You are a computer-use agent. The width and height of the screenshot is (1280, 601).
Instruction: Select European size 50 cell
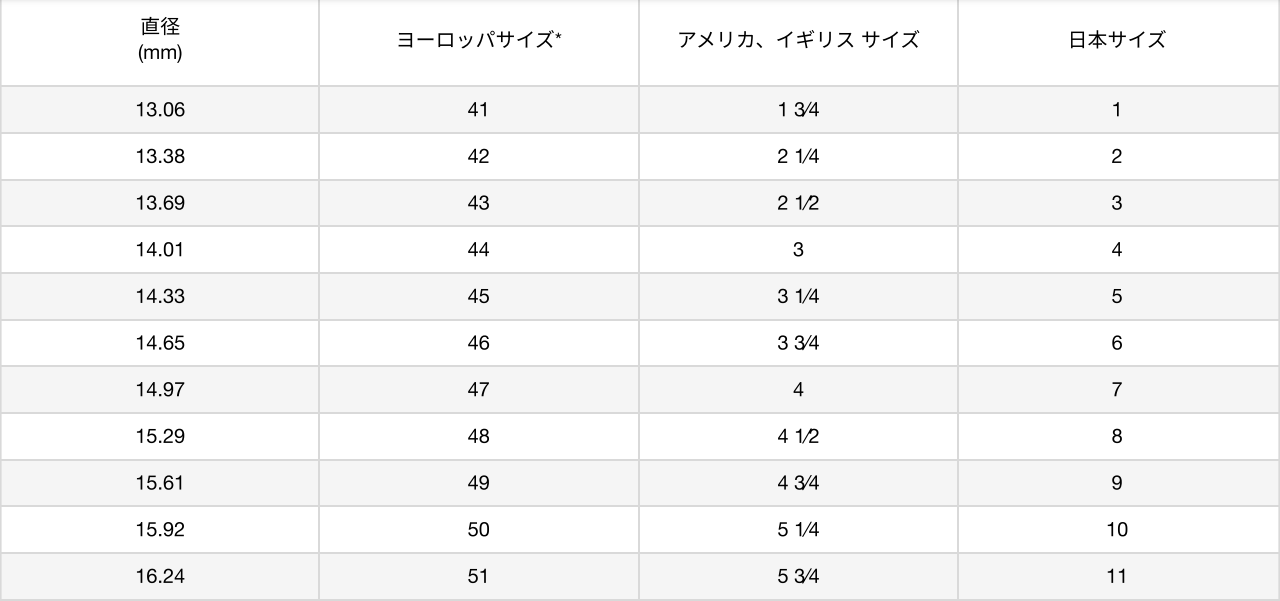tap(478, 530)
